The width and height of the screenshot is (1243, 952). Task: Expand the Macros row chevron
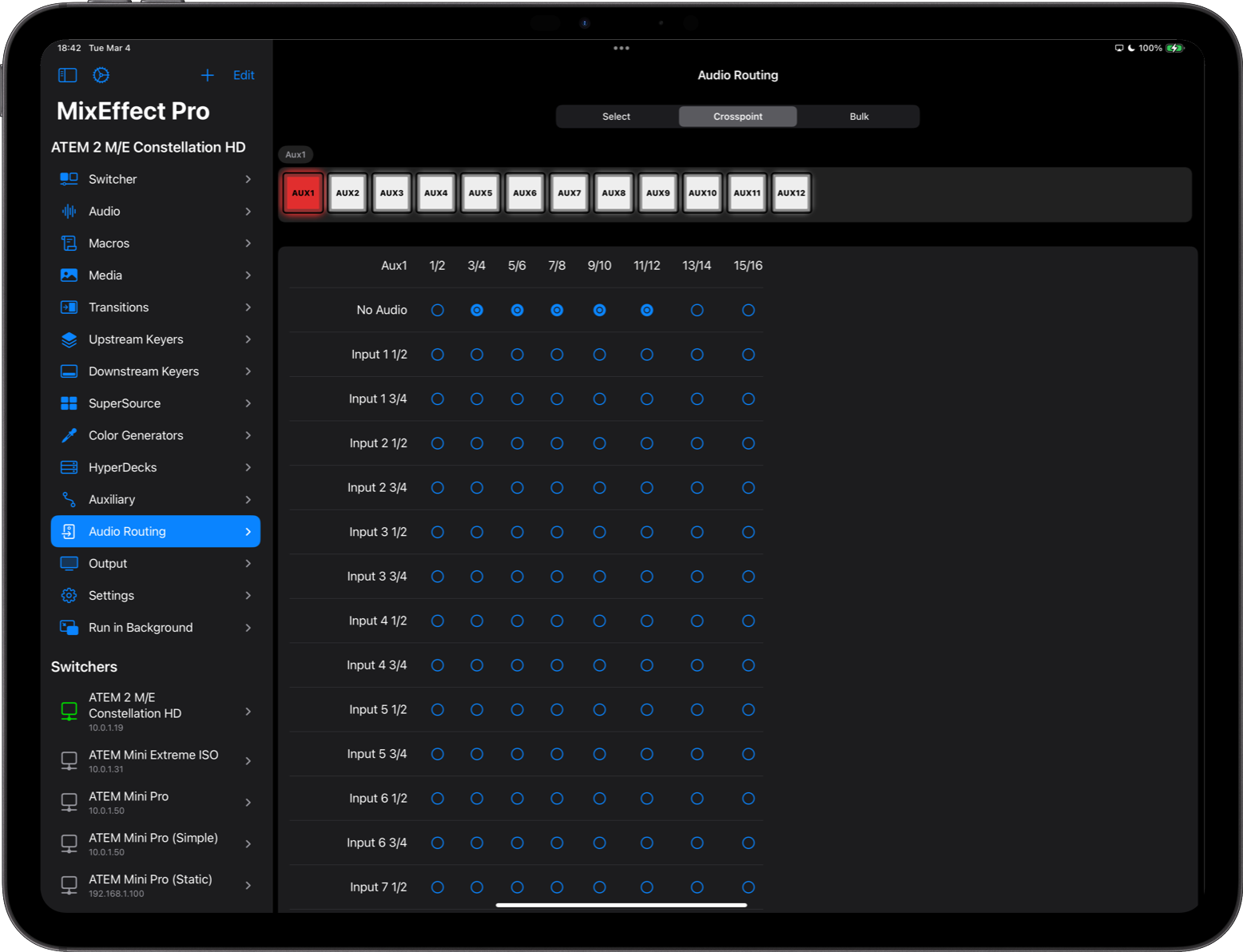248,243
